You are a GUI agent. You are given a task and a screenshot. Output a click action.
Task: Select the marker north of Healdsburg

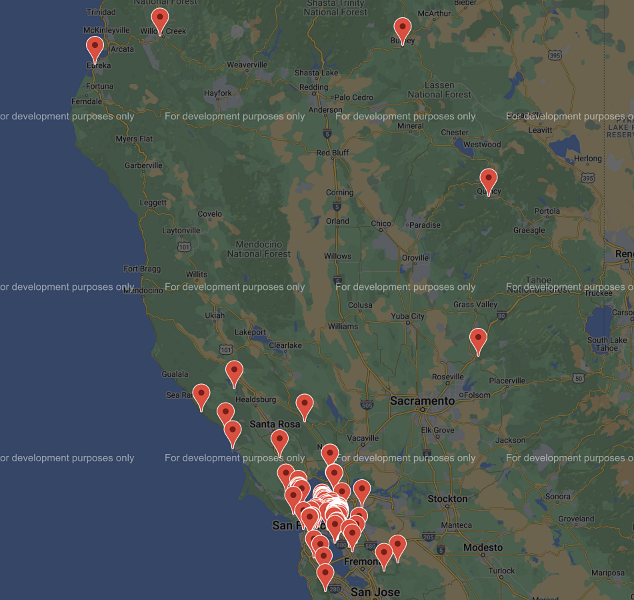(234, 374)
